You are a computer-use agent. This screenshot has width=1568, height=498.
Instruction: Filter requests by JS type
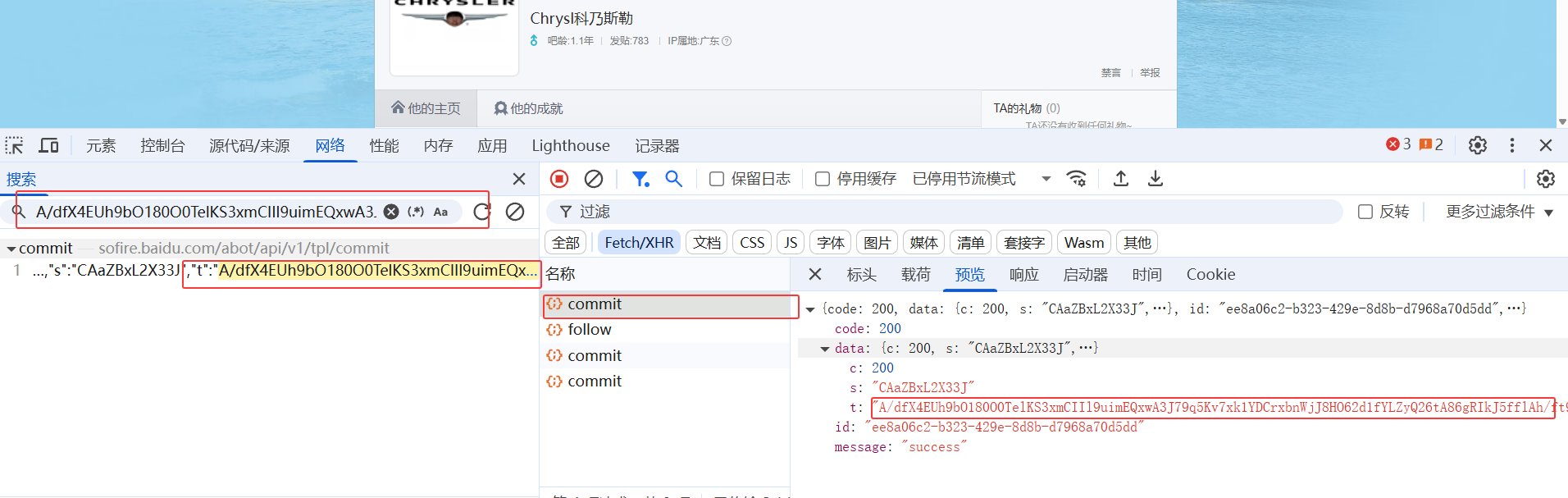click(x=791, y=243)
